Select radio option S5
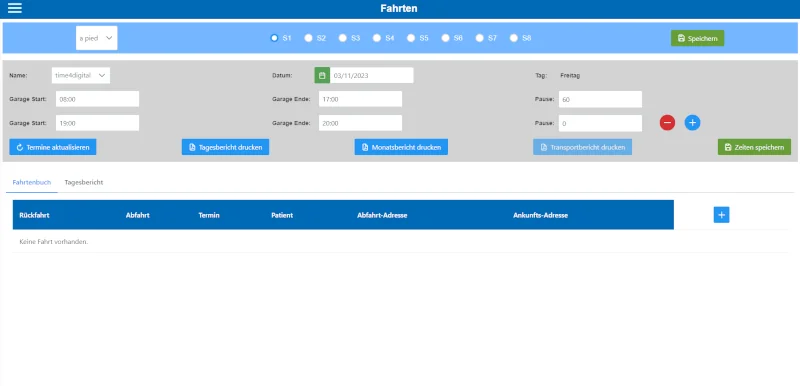 click(411, 38)
